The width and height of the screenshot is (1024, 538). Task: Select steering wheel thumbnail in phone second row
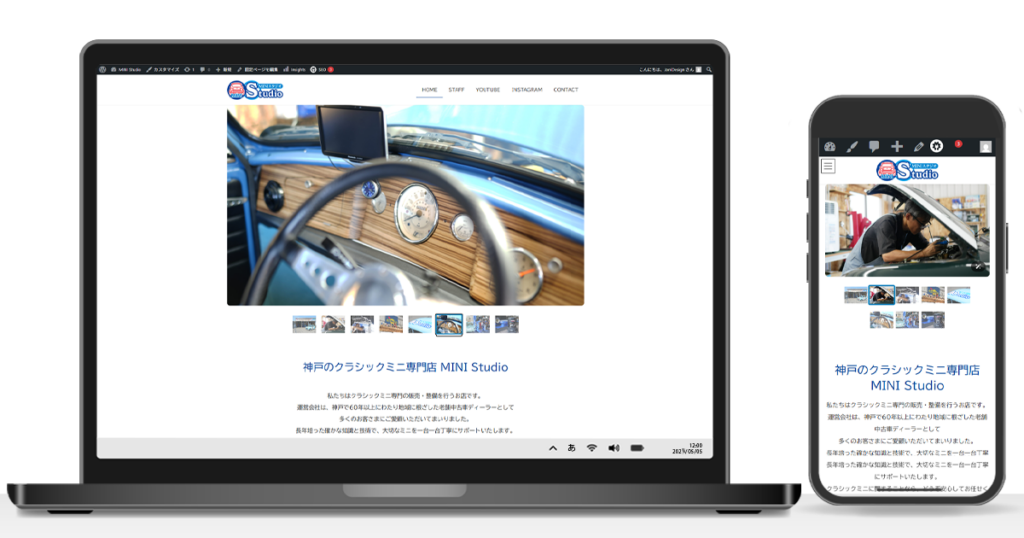point(882,320)
